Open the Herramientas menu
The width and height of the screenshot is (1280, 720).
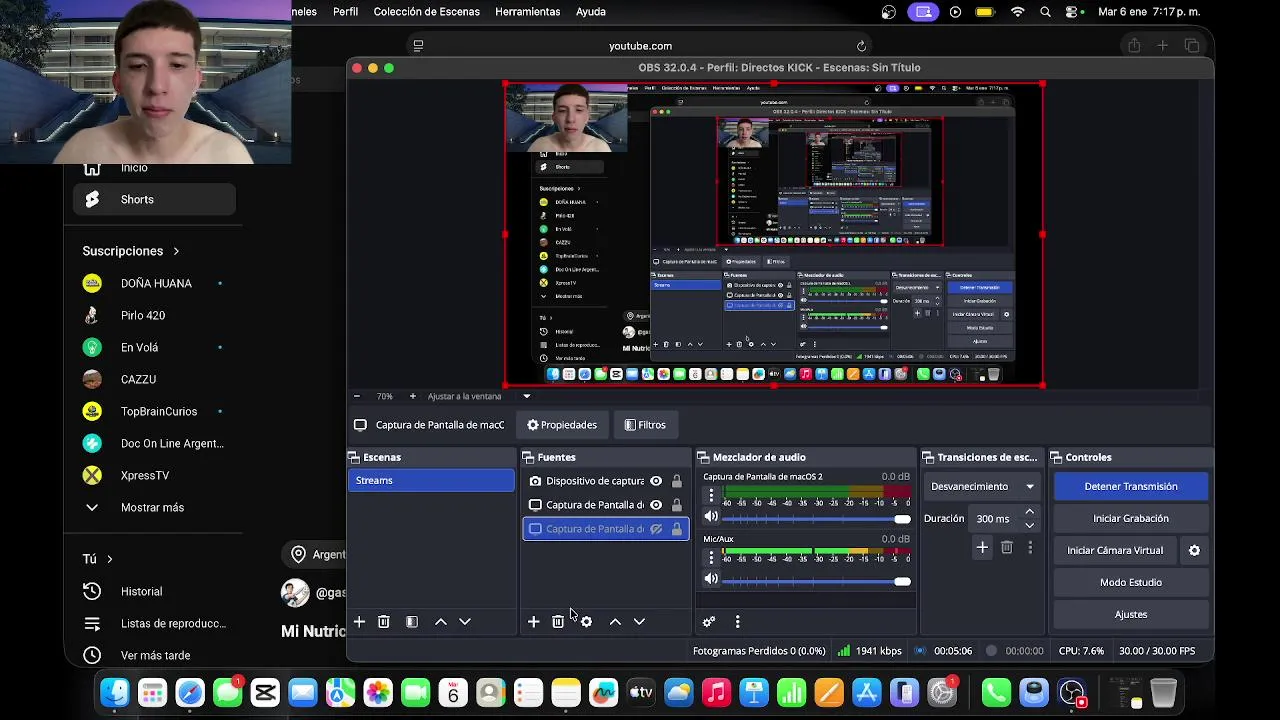pyautogui.click(x=528, y=12)
